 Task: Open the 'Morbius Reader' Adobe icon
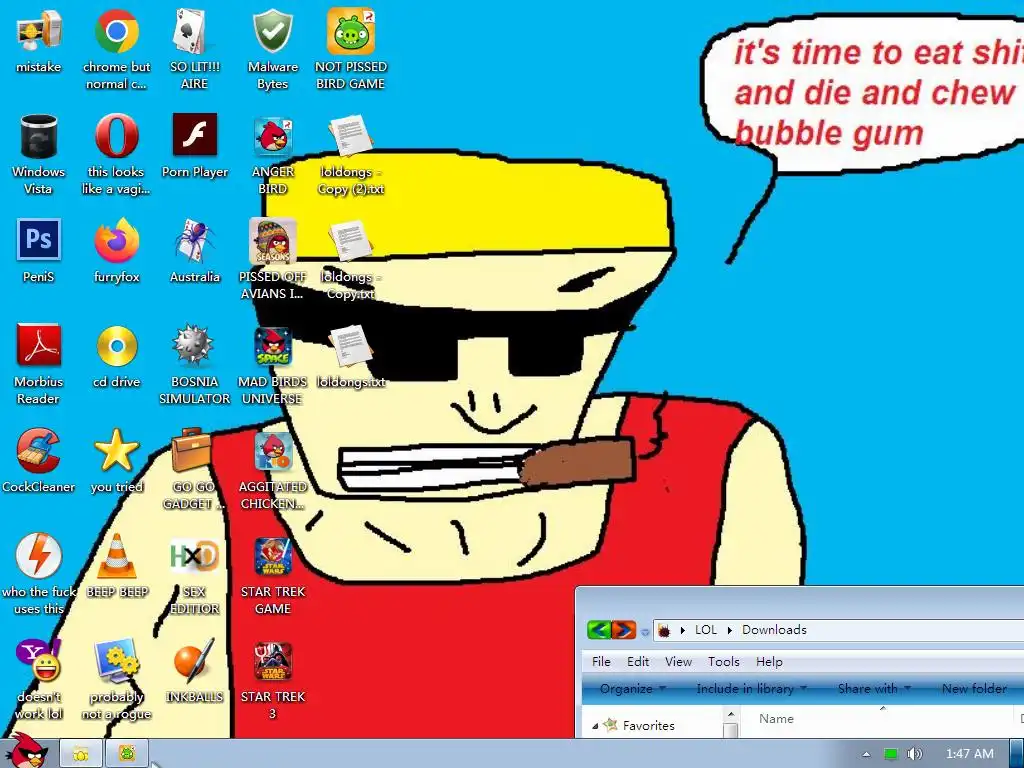(x=39, y=345)
